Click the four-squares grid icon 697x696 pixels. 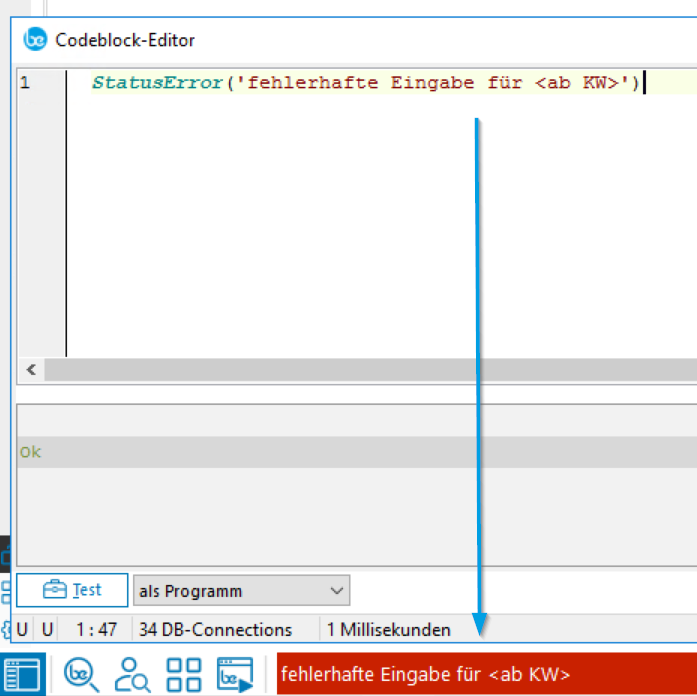(x=184, y=673)
